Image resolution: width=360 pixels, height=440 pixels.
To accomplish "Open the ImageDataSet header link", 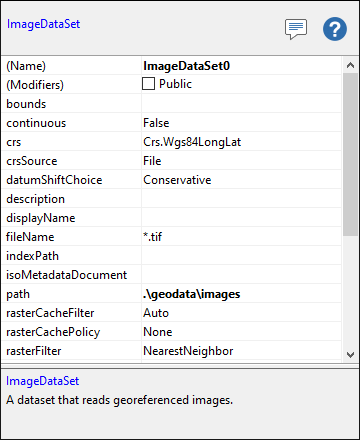I will [43, 24].
